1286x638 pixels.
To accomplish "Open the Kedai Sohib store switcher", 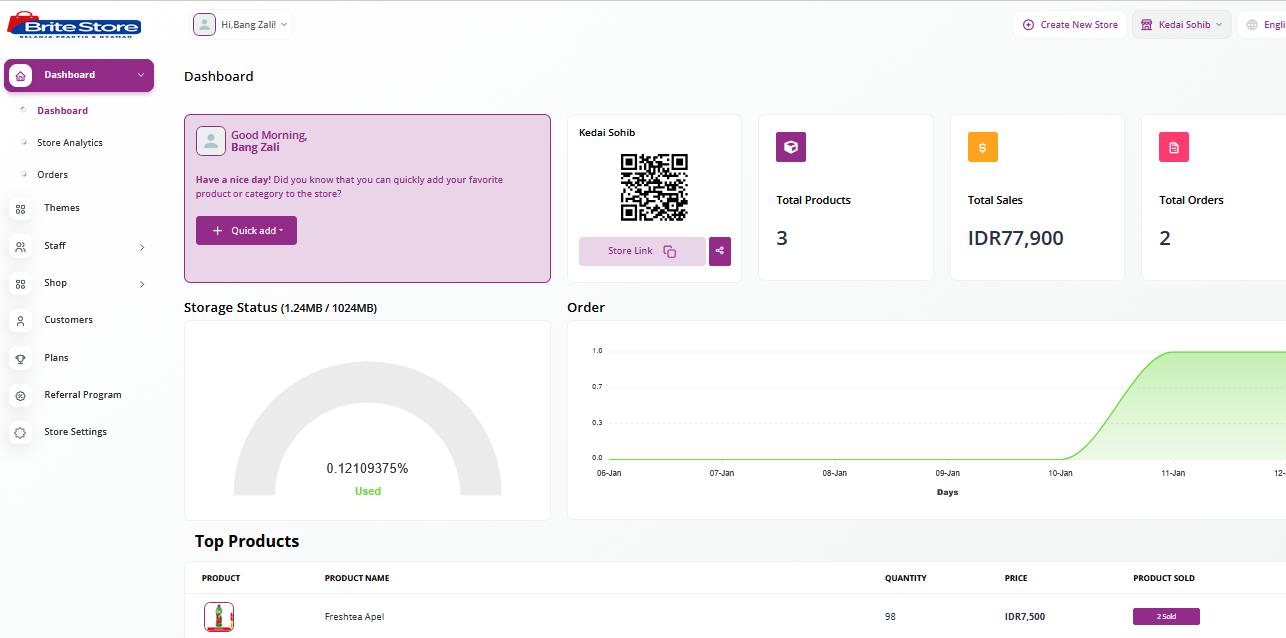I will [x=1181, y=25].
